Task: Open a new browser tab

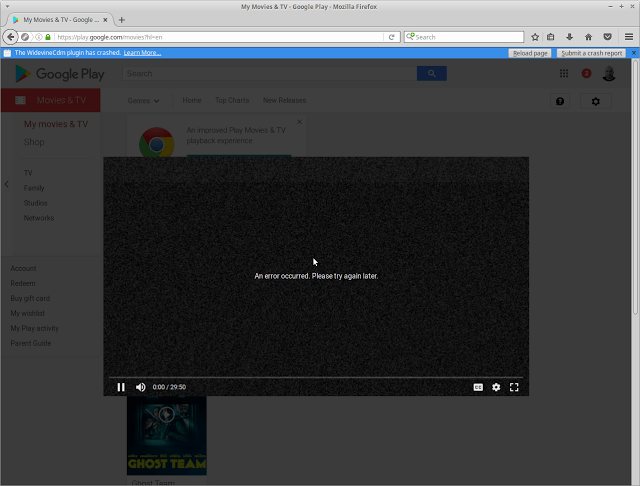Action: [x=122, y=20]
